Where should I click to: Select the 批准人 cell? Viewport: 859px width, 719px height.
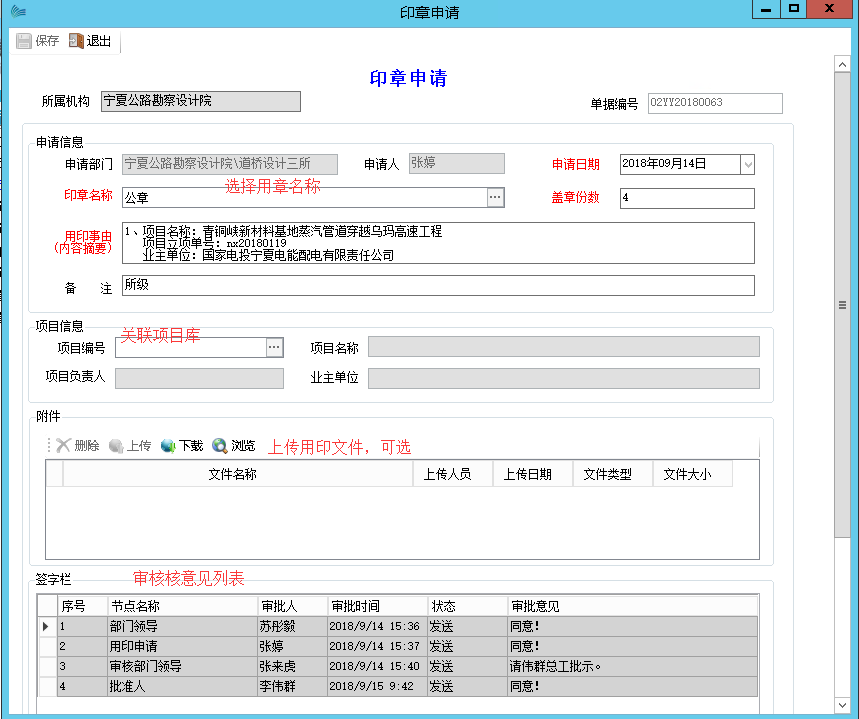[x=182, y=686]
